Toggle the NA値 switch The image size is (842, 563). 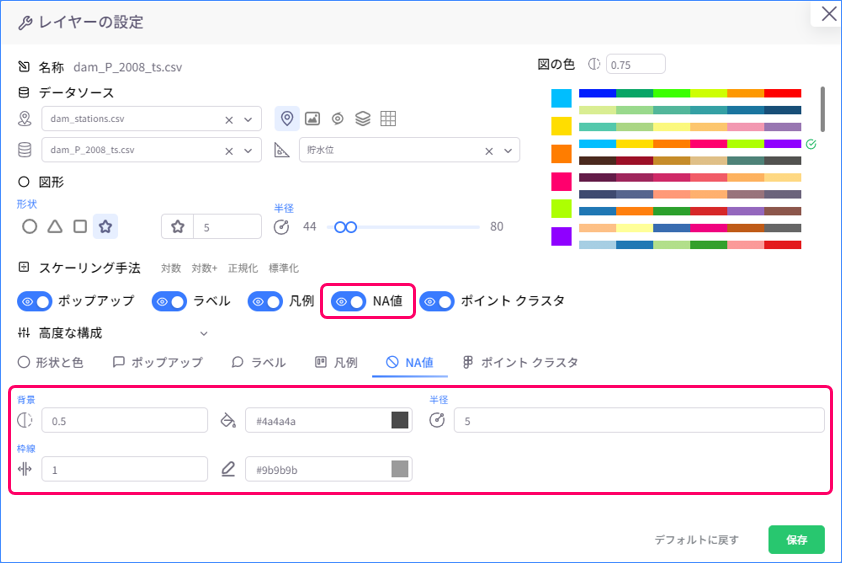click(x=348, y=301)
